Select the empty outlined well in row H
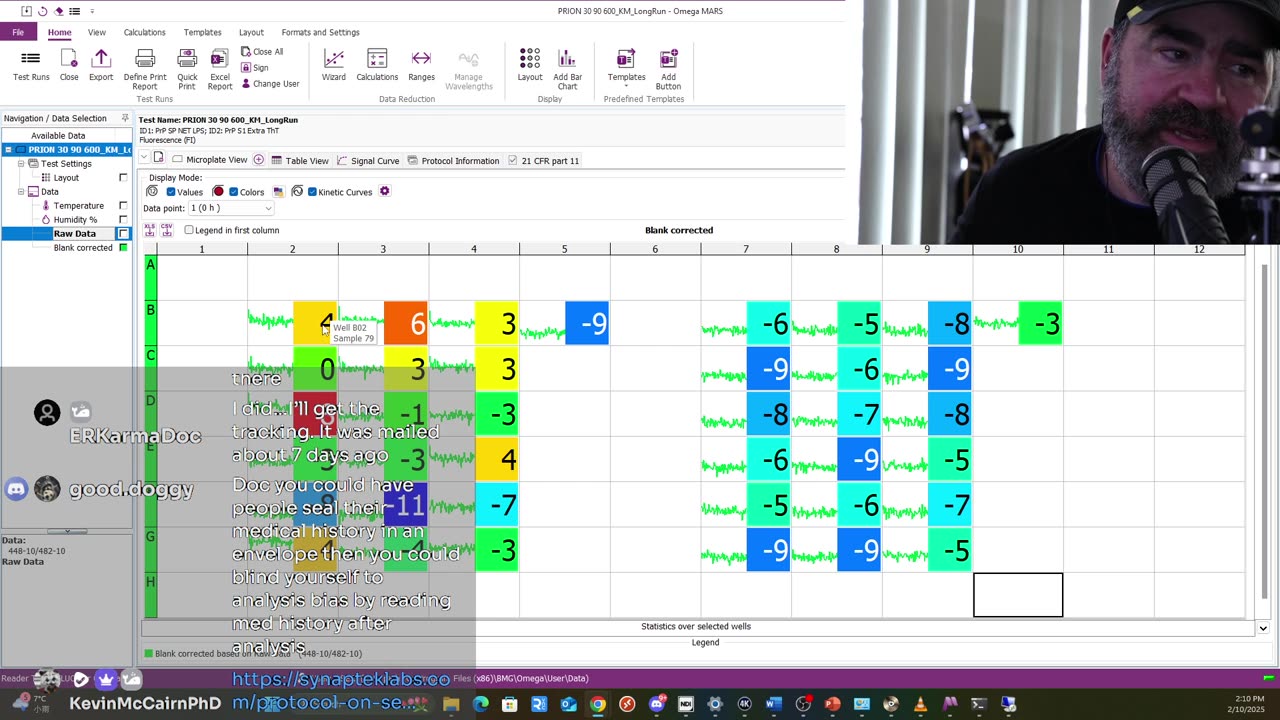Image resolution: width=1280 pixels, height=720 pixels. tap(1018, 595)
